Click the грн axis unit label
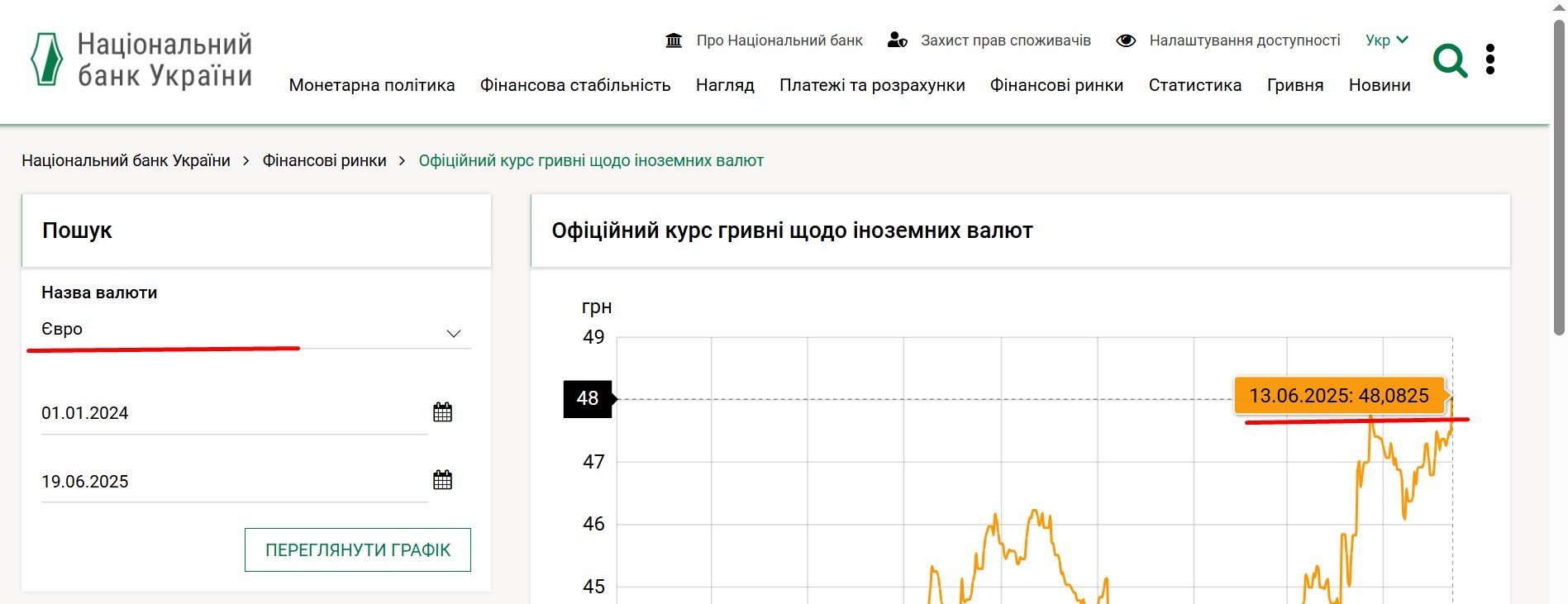The height and width of the screenshot is (604, 1568). point(597,307)
